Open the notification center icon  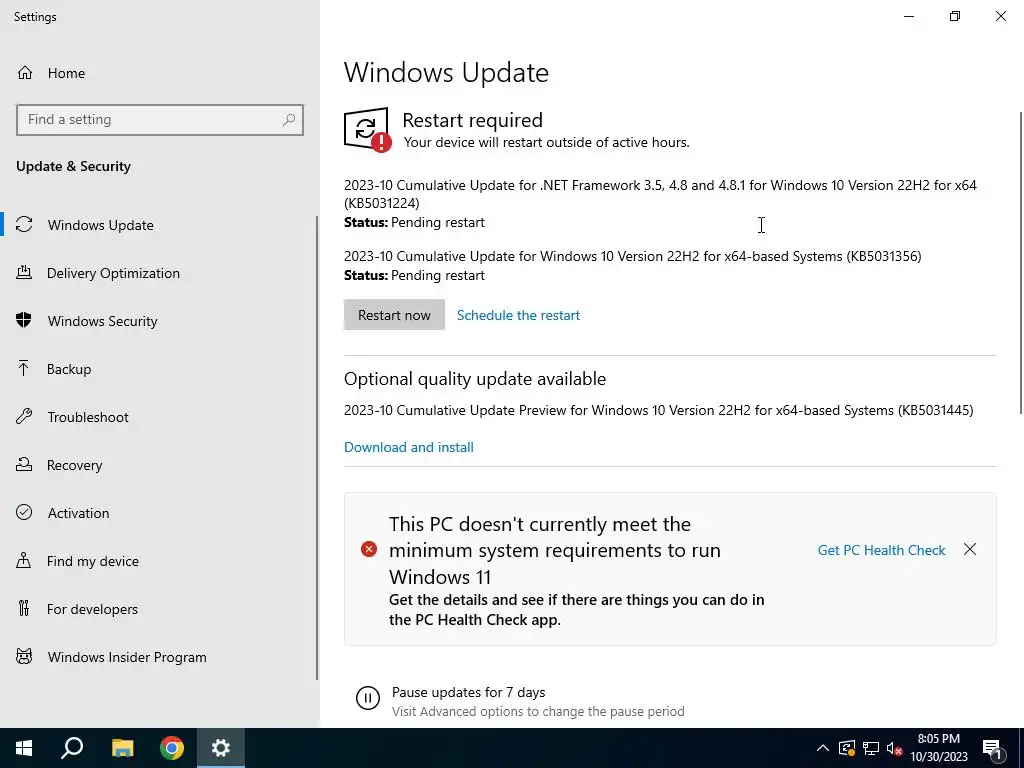tap(992, 748)
